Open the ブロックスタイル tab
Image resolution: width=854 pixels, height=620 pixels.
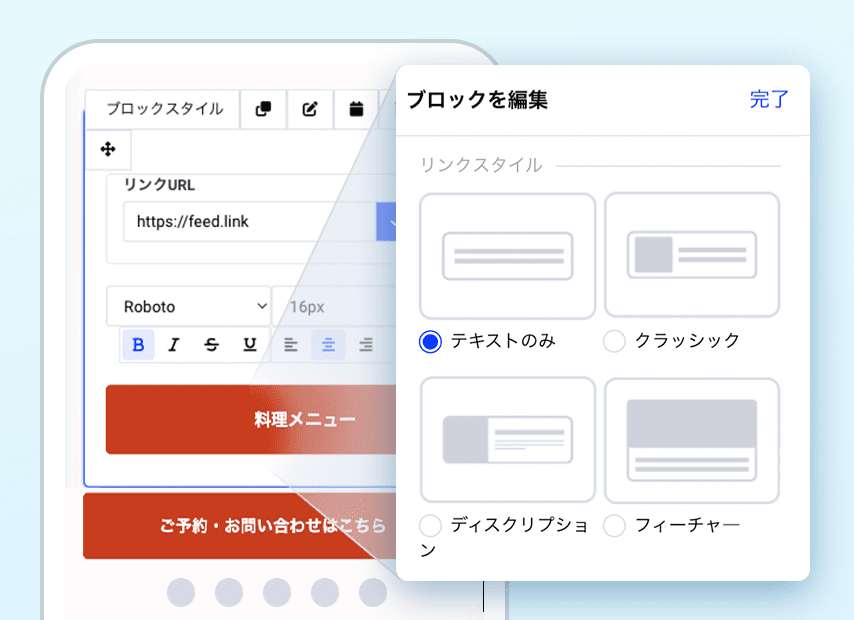164,109
